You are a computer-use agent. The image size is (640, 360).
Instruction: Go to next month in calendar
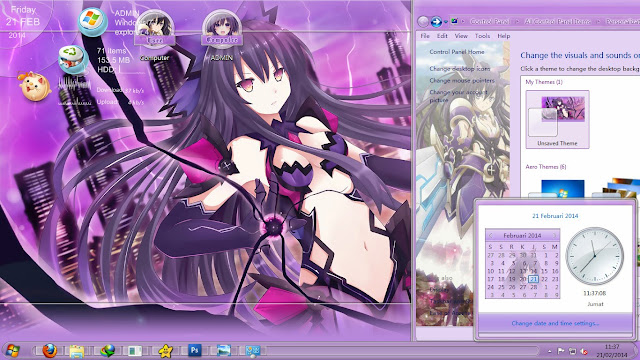coord(554,236)
